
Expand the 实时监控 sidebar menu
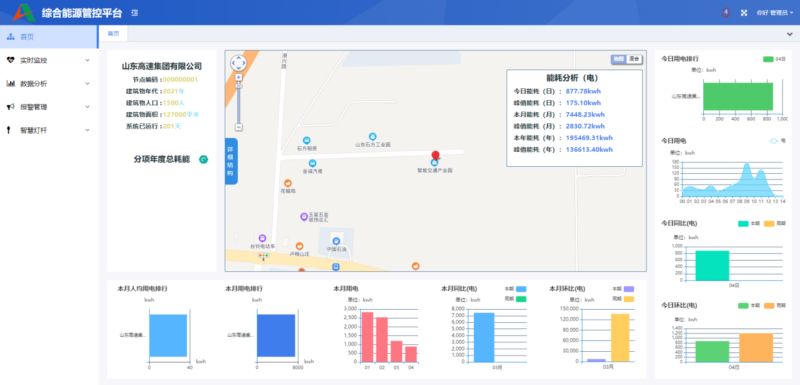click(49, 60)
